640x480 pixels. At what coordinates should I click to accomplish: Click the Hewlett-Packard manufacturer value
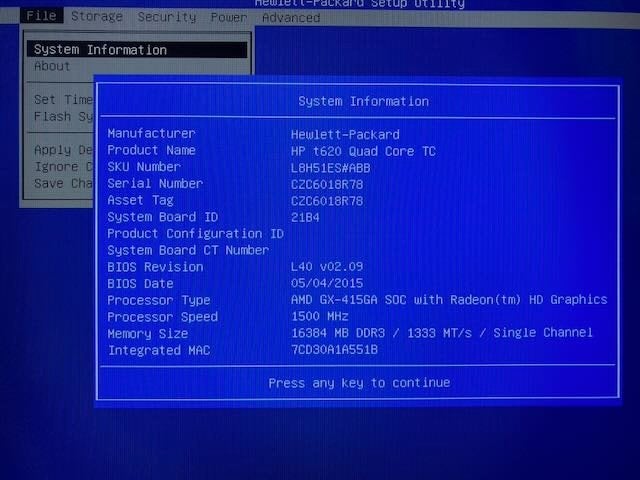(345, 134)
